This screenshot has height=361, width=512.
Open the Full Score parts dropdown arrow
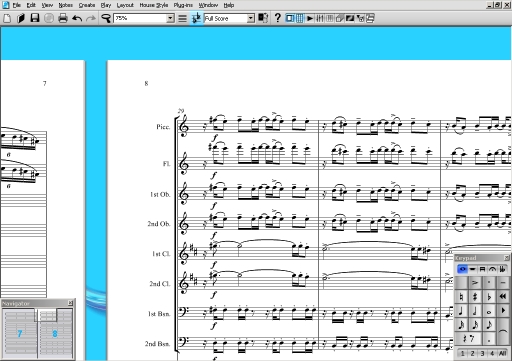pyautogui.click(x=251, y=18)
